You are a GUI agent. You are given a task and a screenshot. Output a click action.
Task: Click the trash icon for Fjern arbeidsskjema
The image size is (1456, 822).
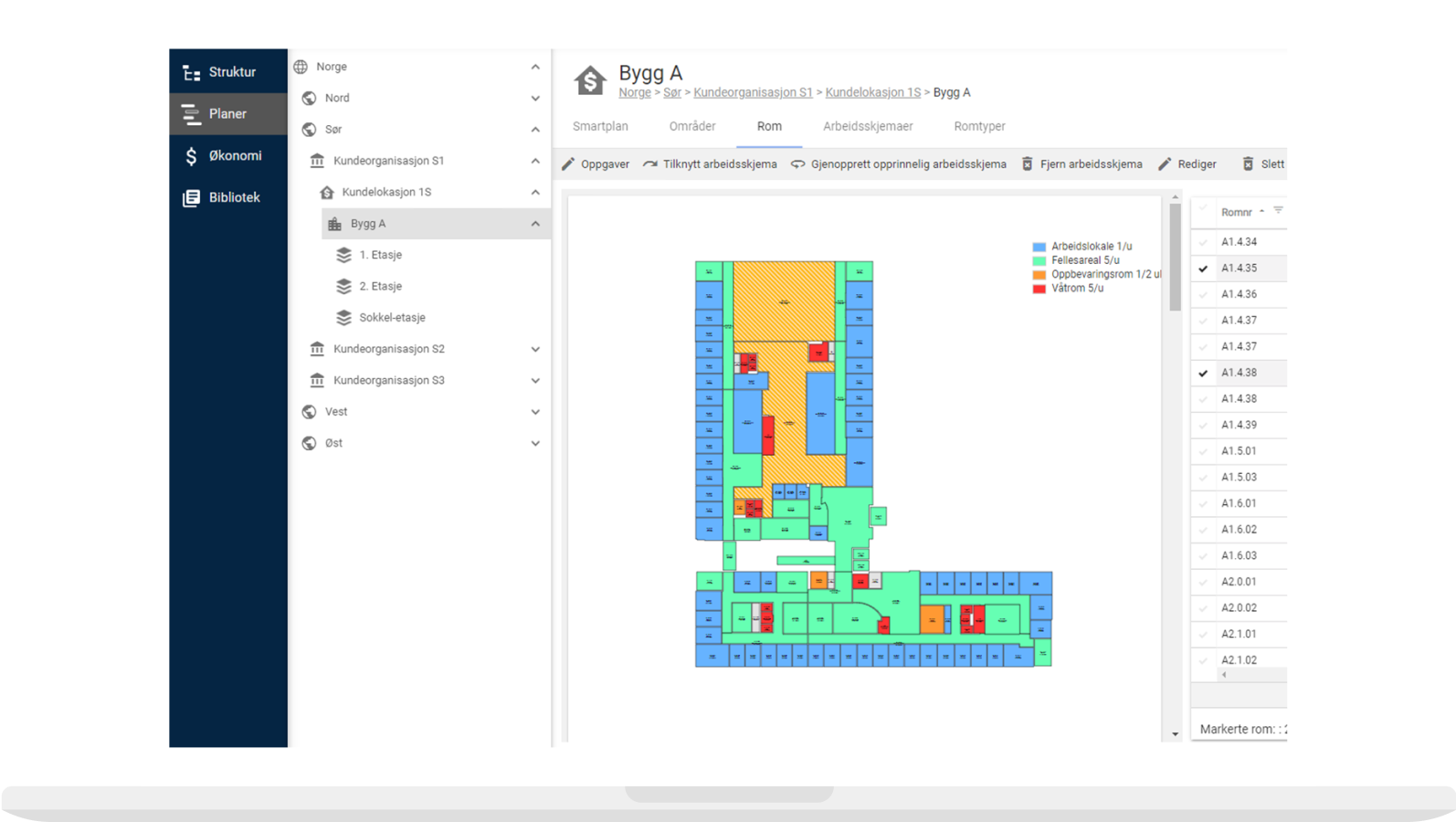click(1027, 164)
